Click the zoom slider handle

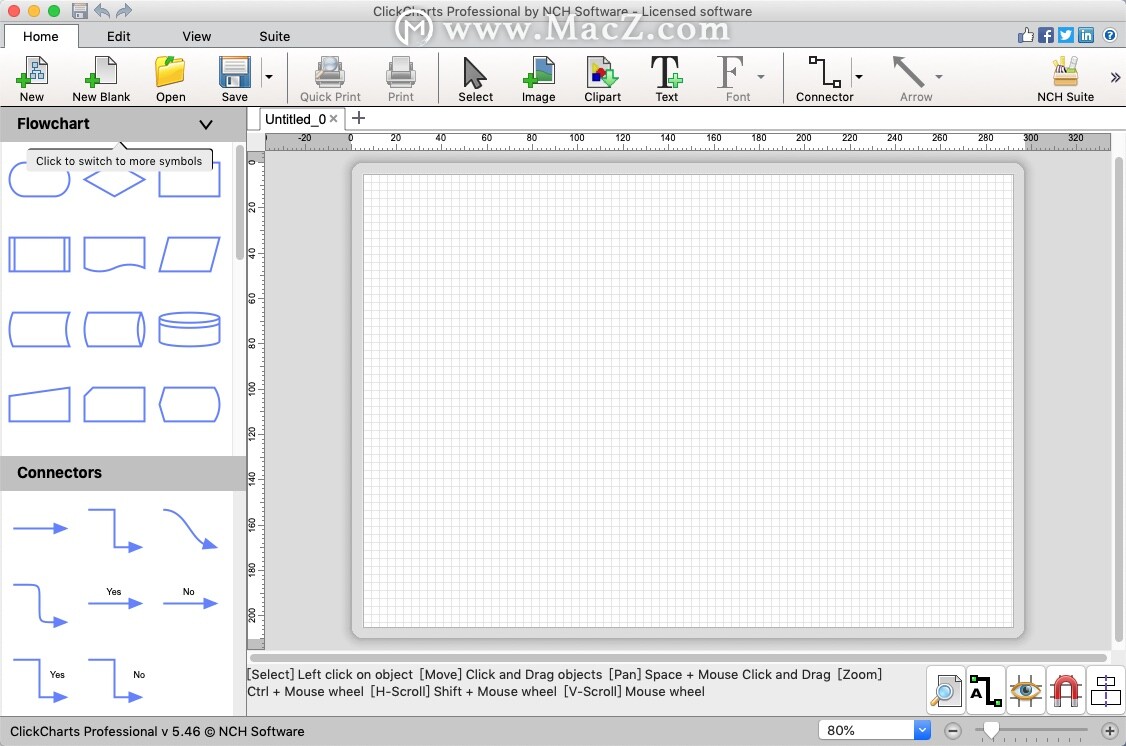(991, 730)
